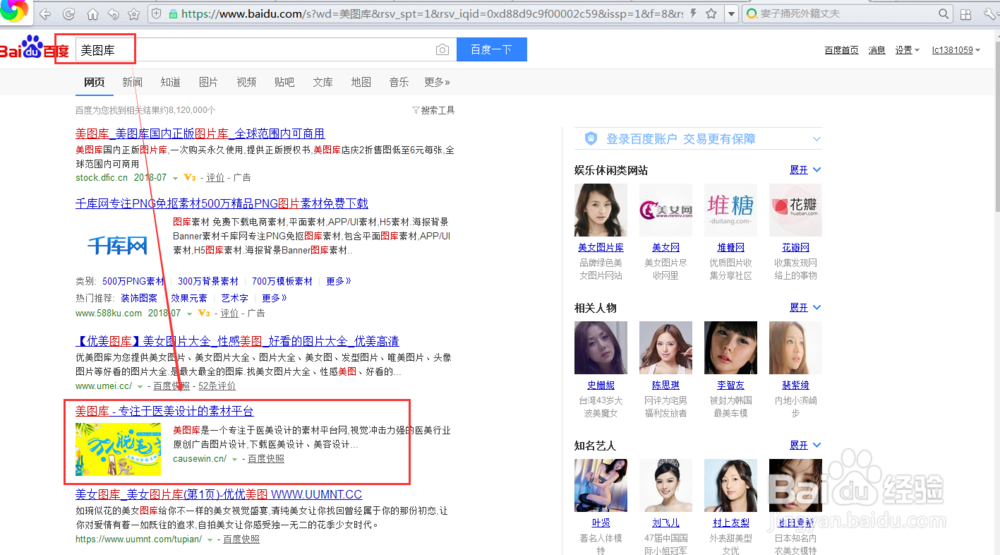
Task: Open address bar dropdown arrow
Action: click(732, 13)
